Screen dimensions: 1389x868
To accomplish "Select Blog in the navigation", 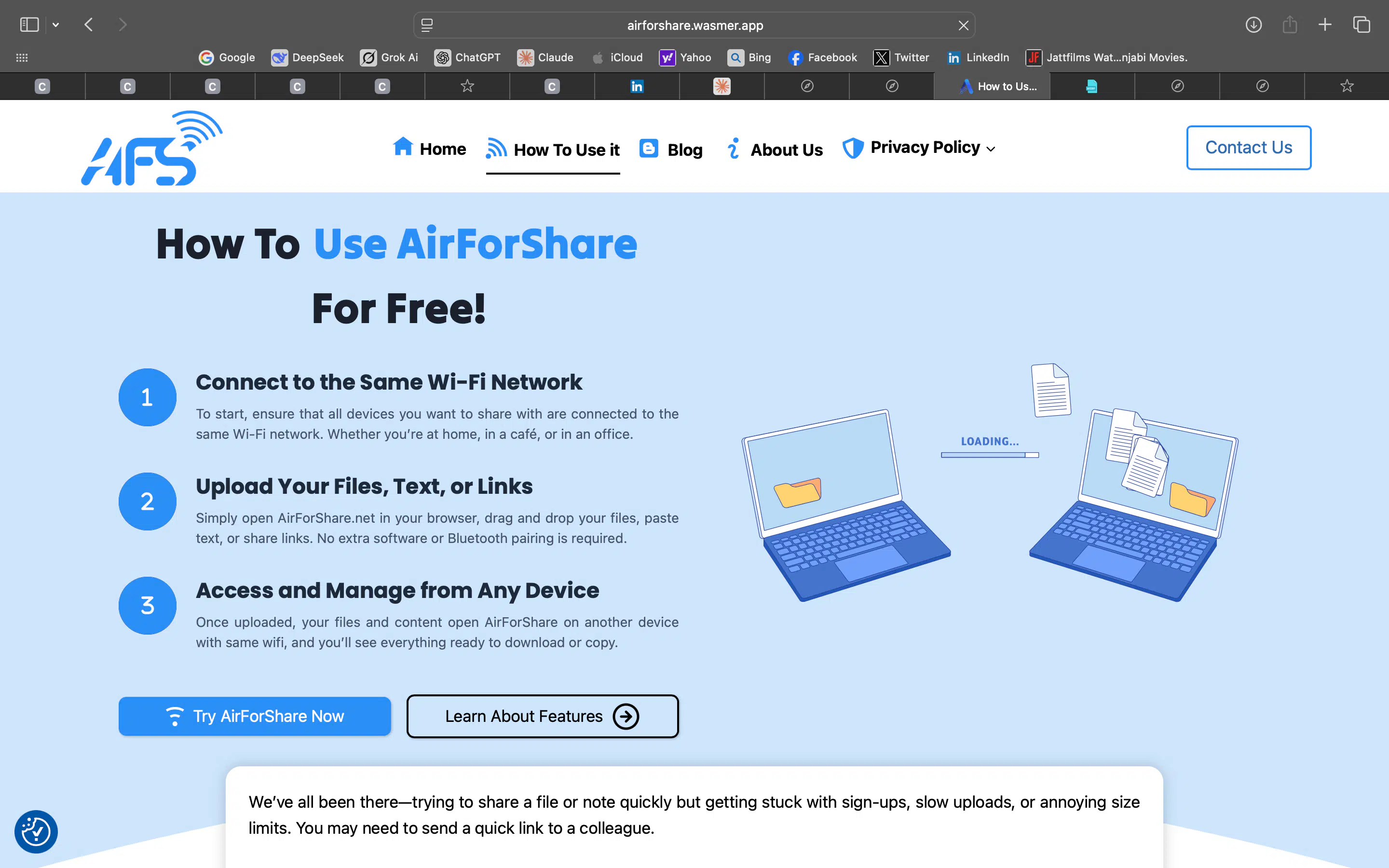I will click(x=670, y=149).
